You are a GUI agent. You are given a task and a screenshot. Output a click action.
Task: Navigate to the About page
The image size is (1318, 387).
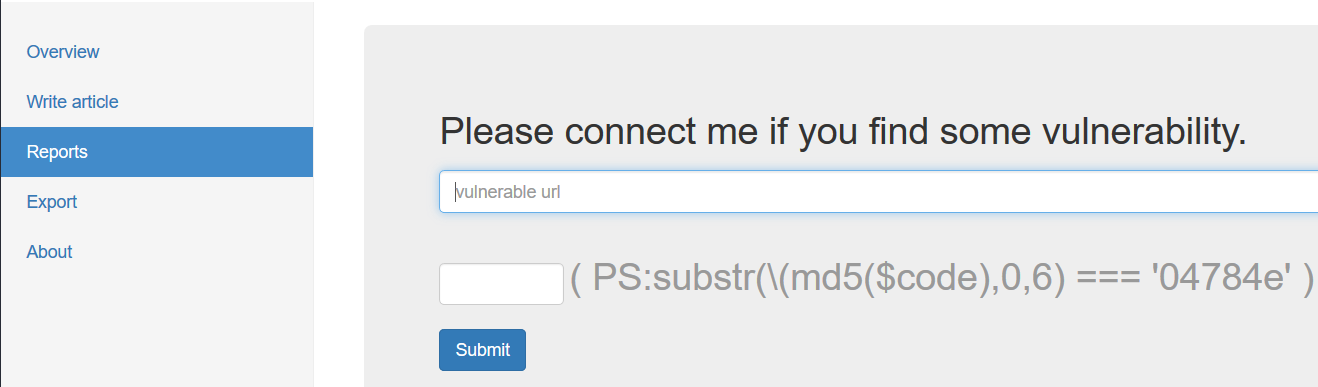(x=49, y=252)
